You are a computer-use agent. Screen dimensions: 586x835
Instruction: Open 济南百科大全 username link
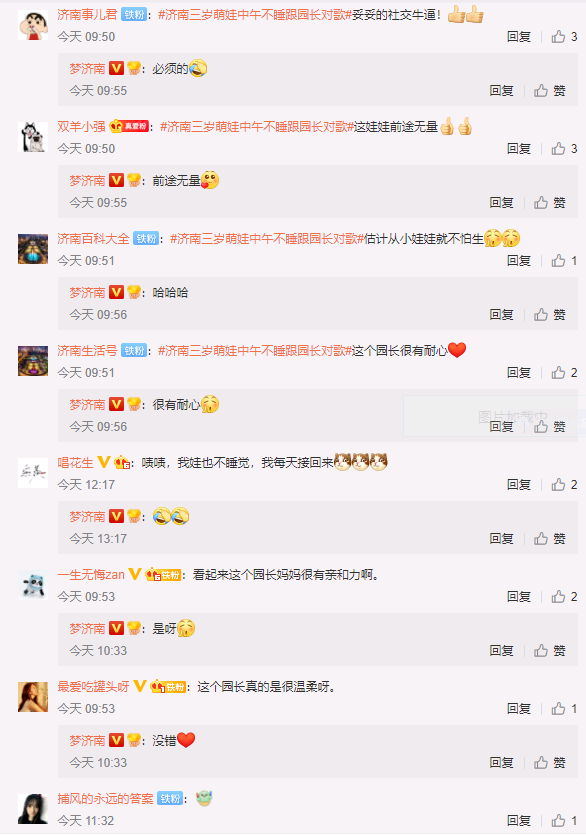pos(93,239)
